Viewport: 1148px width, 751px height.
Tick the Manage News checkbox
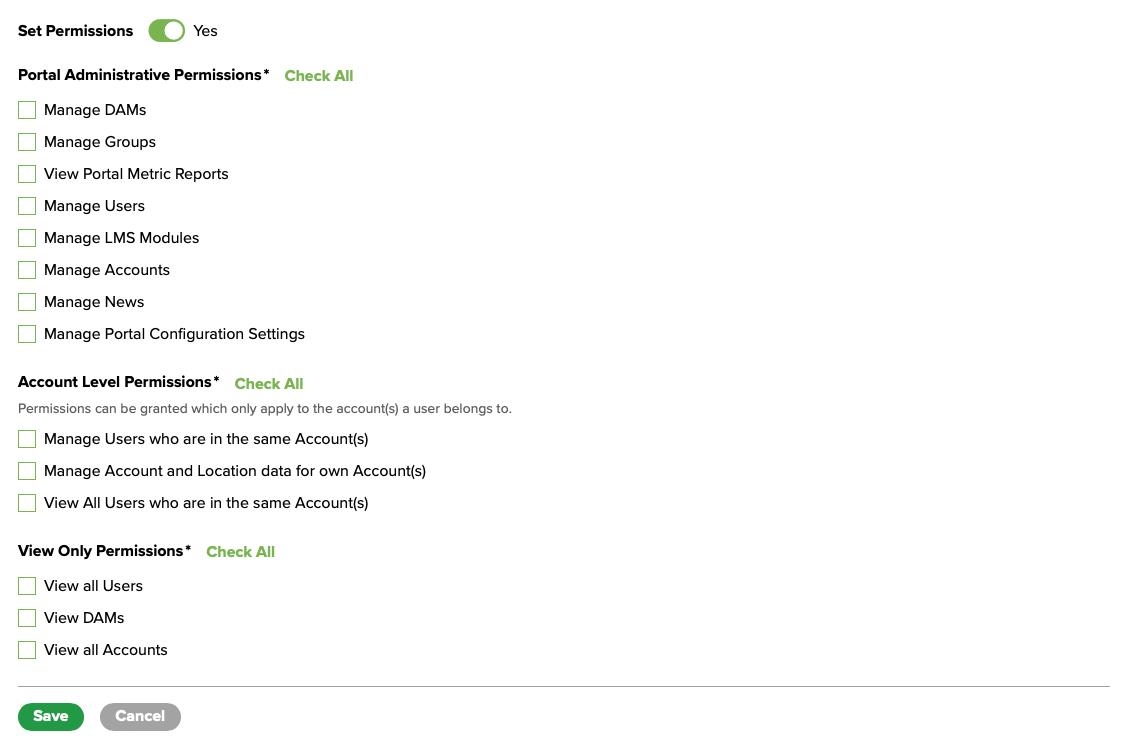click(27, 302)
